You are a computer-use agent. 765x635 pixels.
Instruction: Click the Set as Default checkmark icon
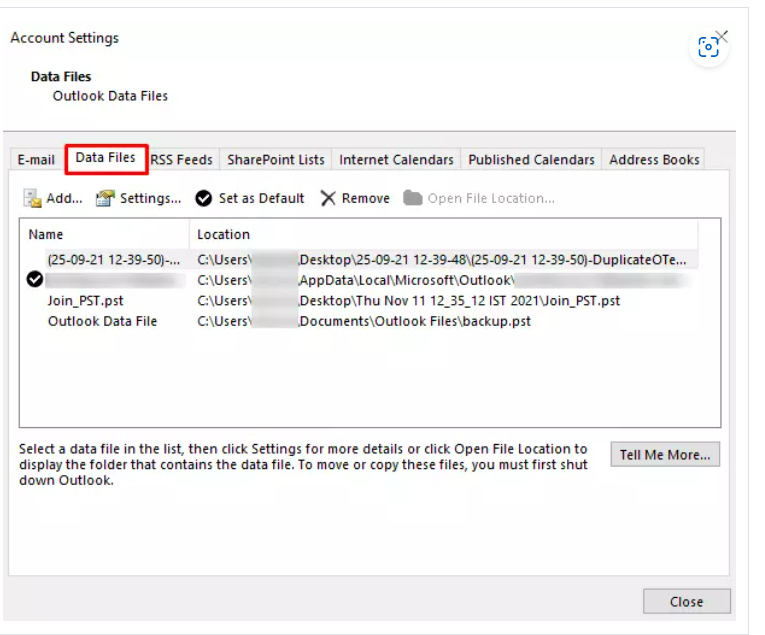(x=203, y=198)
